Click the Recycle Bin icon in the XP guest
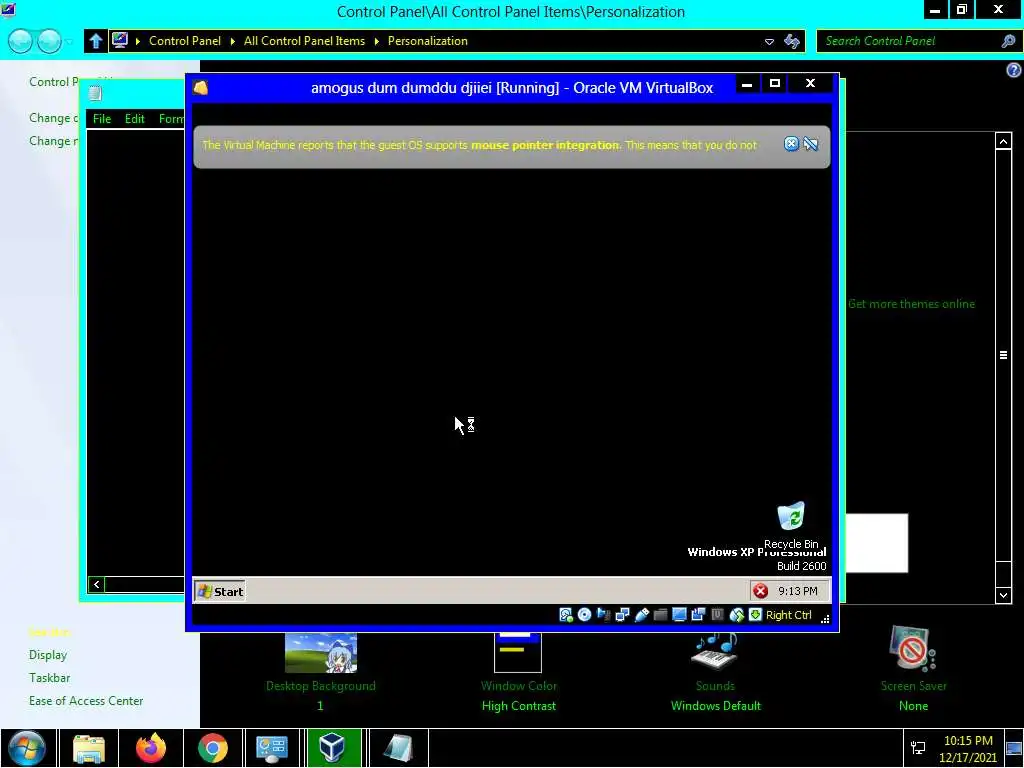This screenshot has height=768, width=1024. click(791, 517)
